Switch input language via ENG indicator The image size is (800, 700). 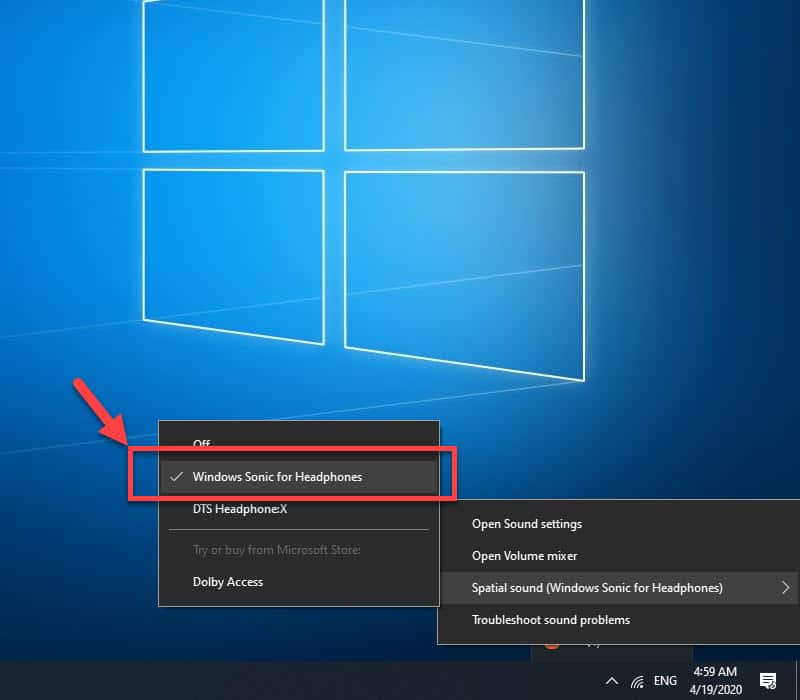coord(665,681)
